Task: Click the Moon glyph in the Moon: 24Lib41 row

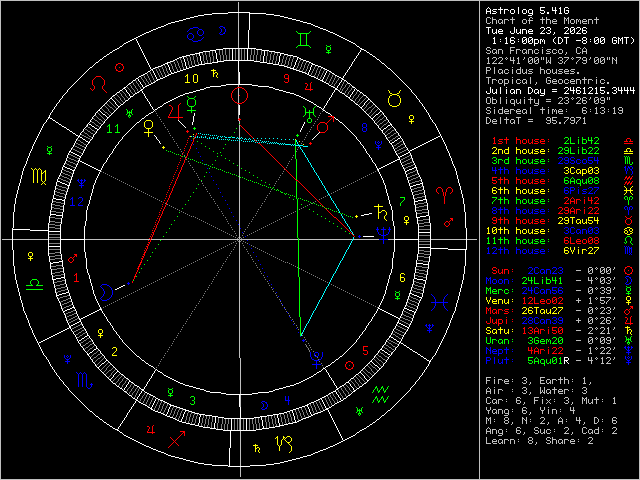Action: 628,281
